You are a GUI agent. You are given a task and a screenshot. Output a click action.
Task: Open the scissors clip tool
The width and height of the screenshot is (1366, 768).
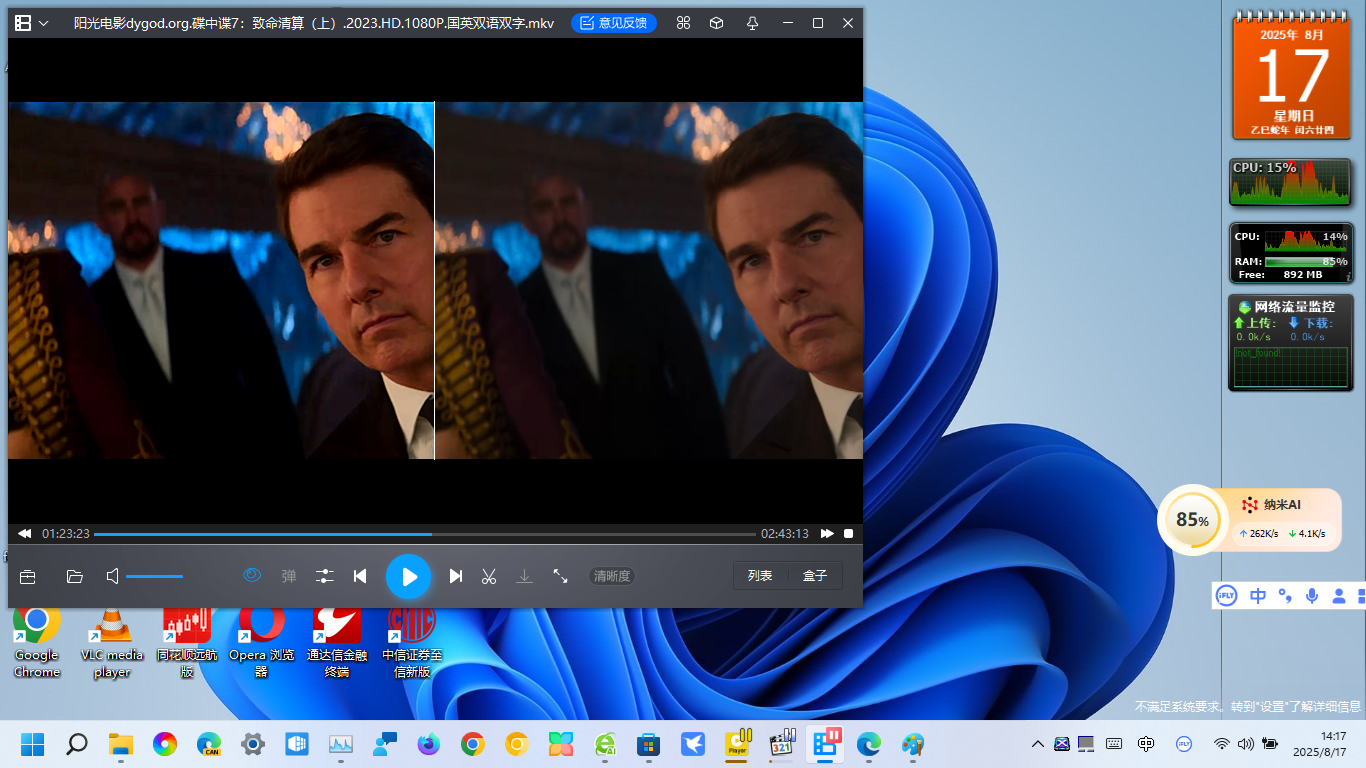click(489, 576)
